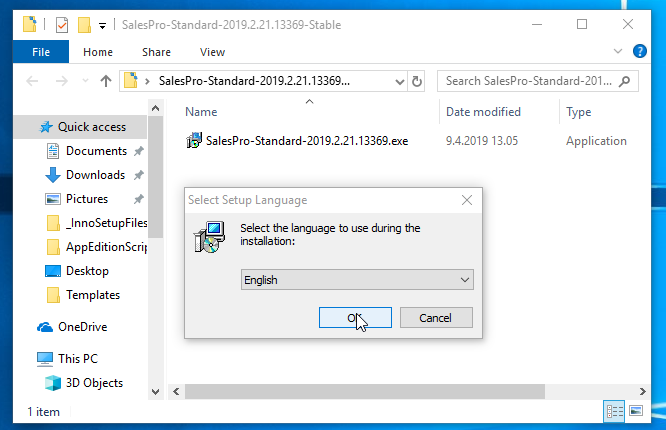Image resolution: width=666 pixels, height=430 pixels.
Task: Expand the ribbon with the chevron
Action: point(618,51)
